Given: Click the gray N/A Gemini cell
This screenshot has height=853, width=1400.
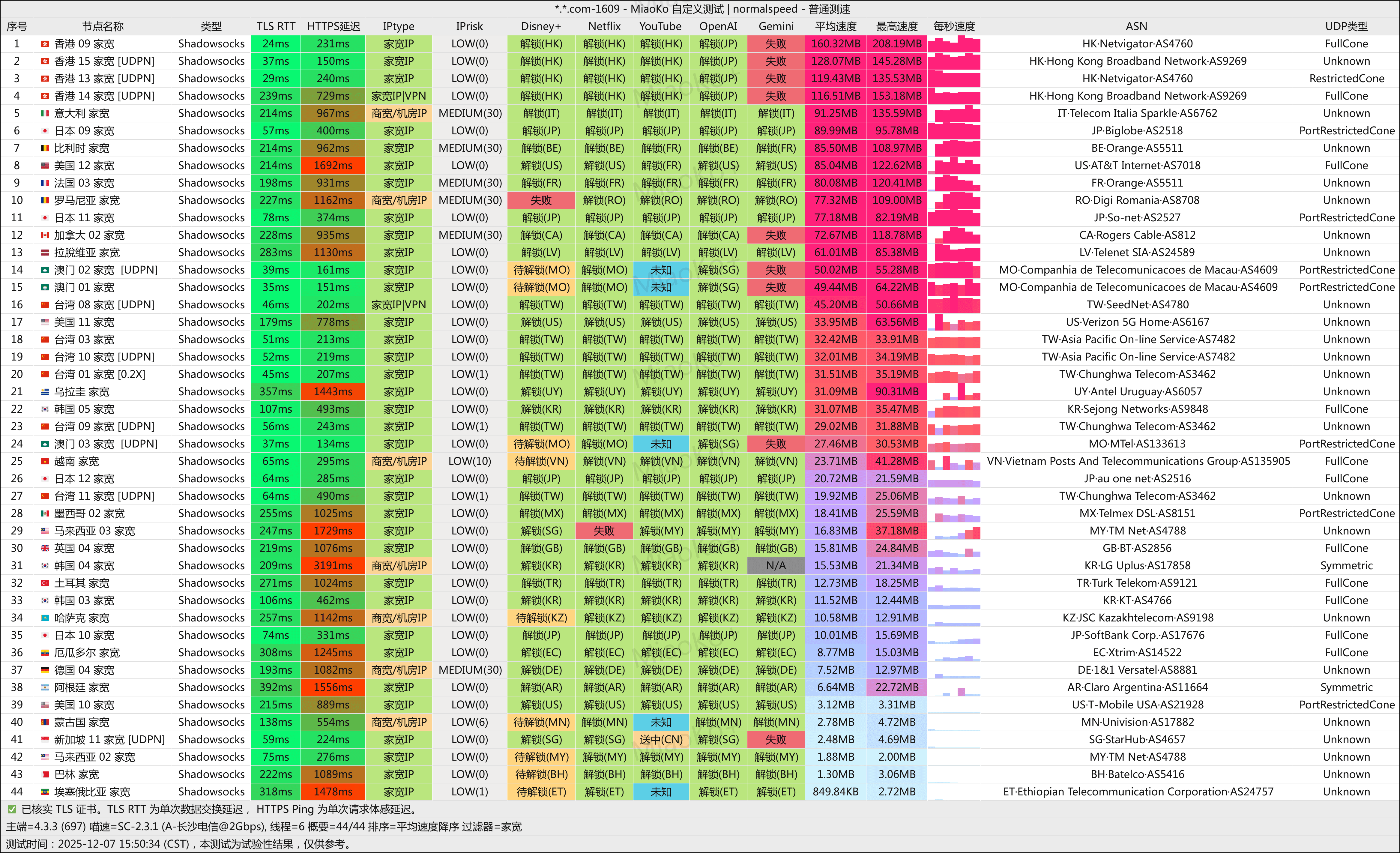Looking at the screenshot, I should (776, 565).
